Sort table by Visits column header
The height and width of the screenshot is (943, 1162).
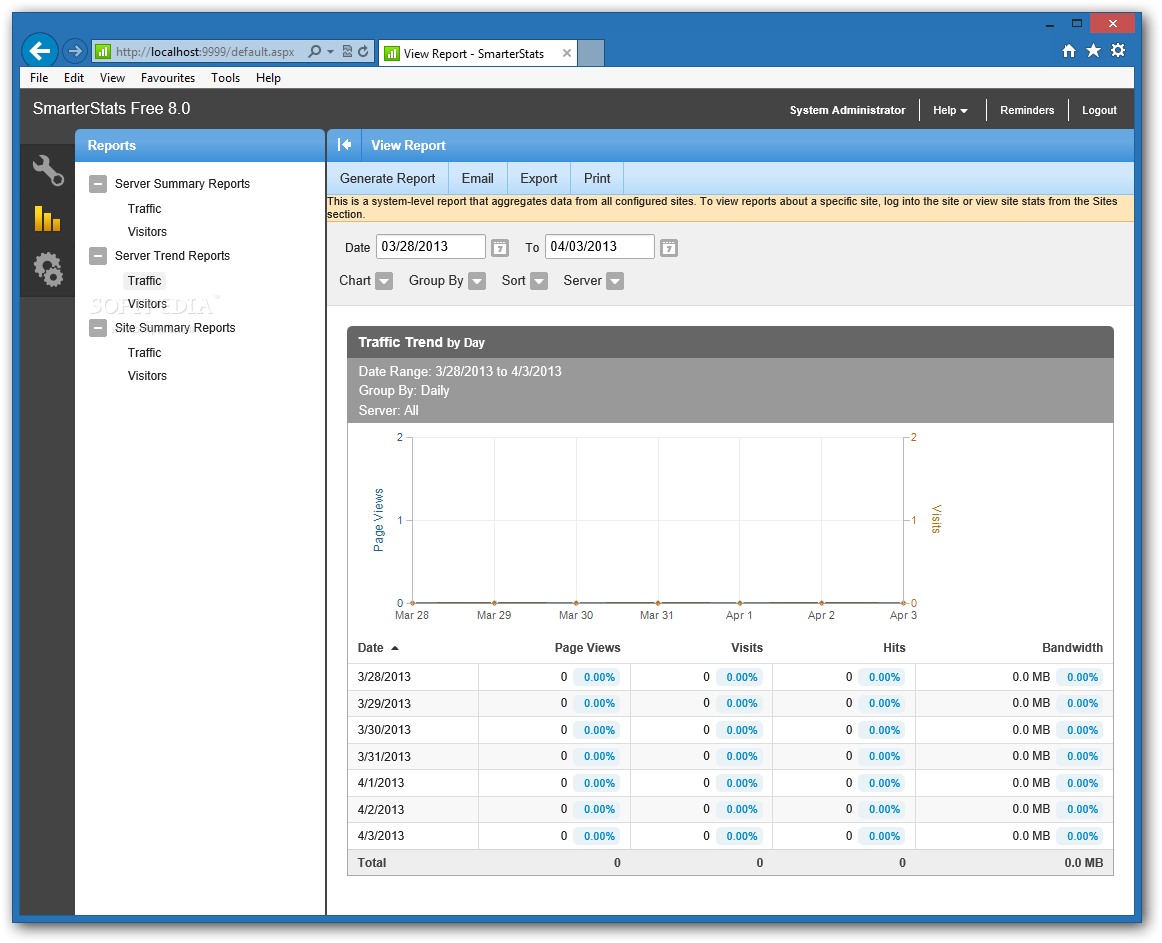pos(747,648)
